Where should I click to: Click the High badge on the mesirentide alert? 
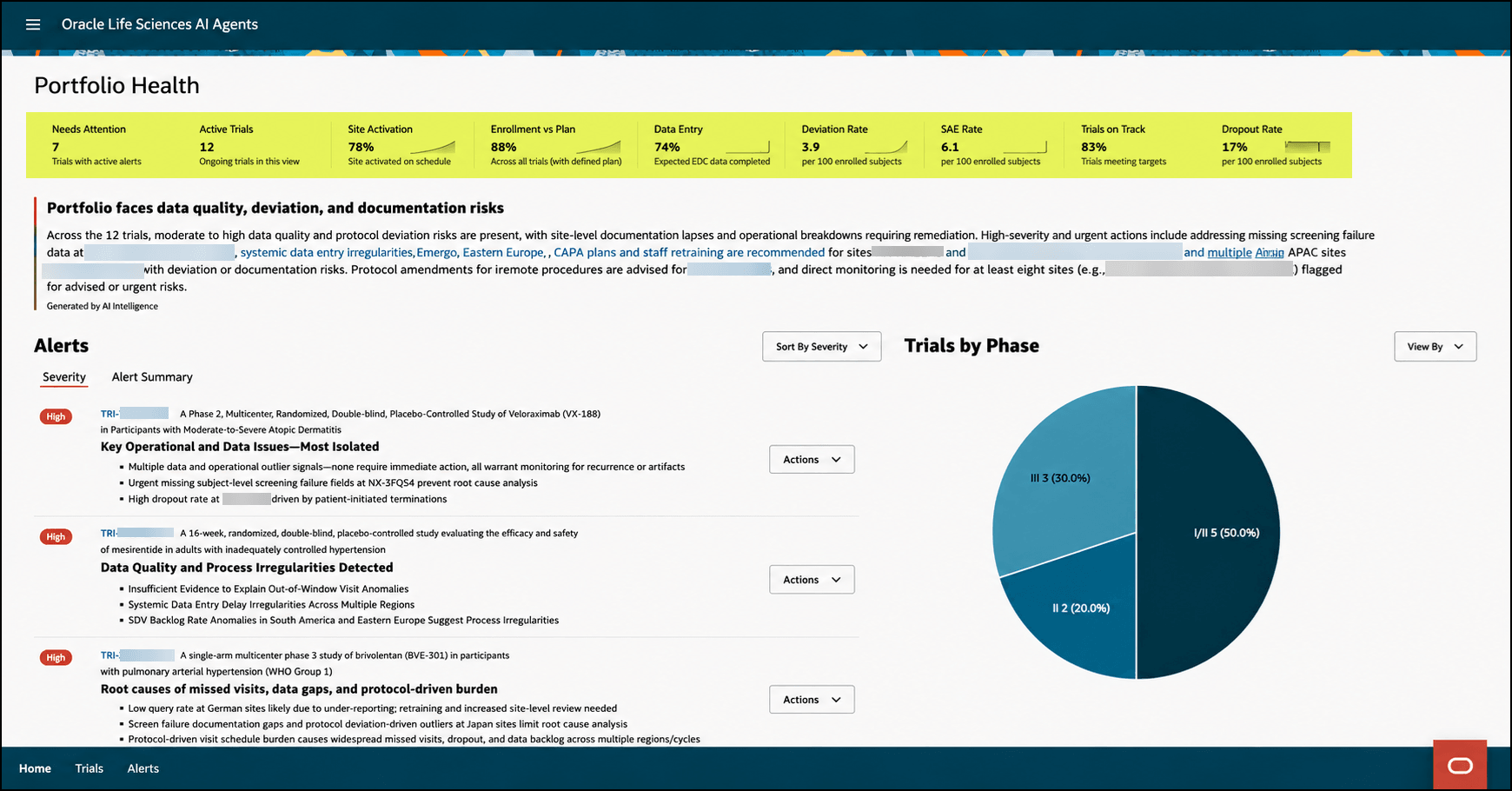pos(56,536)
